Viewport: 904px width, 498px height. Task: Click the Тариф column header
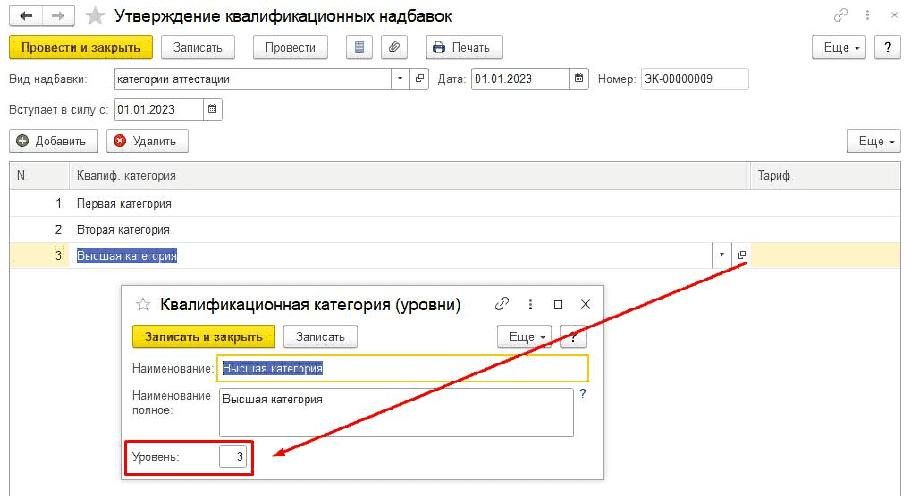tap(825, 176)
